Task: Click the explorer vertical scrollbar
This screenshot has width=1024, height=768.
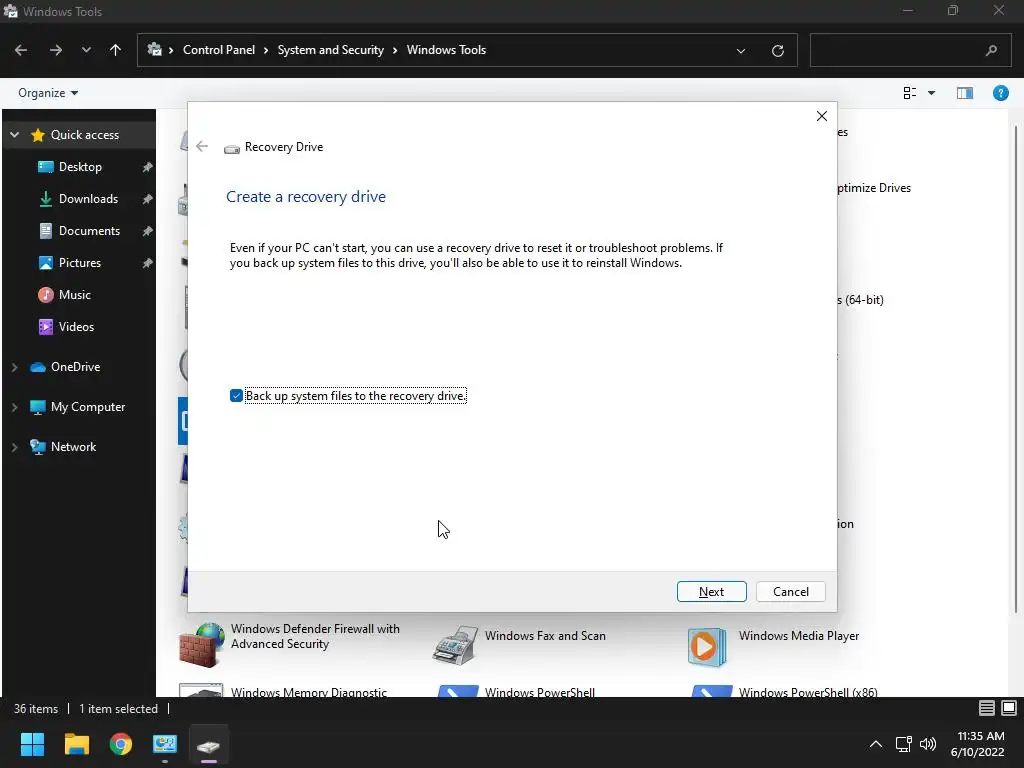Action: point(1017,370)
